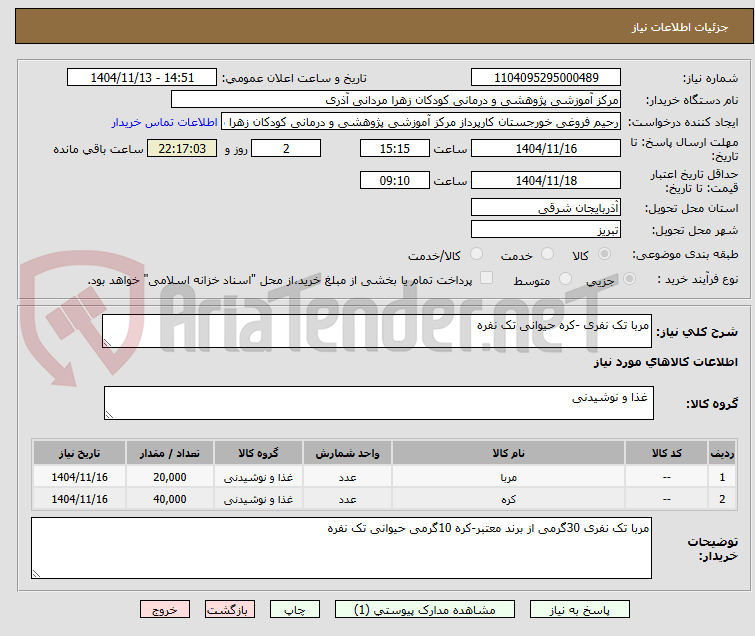Click the چاپ print button
755x636 pixels.
click(295, 610)
